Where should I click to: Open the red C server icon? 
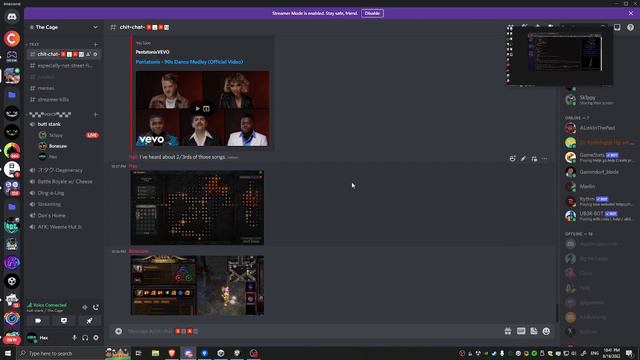pyautogui.click(x=12, y=39)
